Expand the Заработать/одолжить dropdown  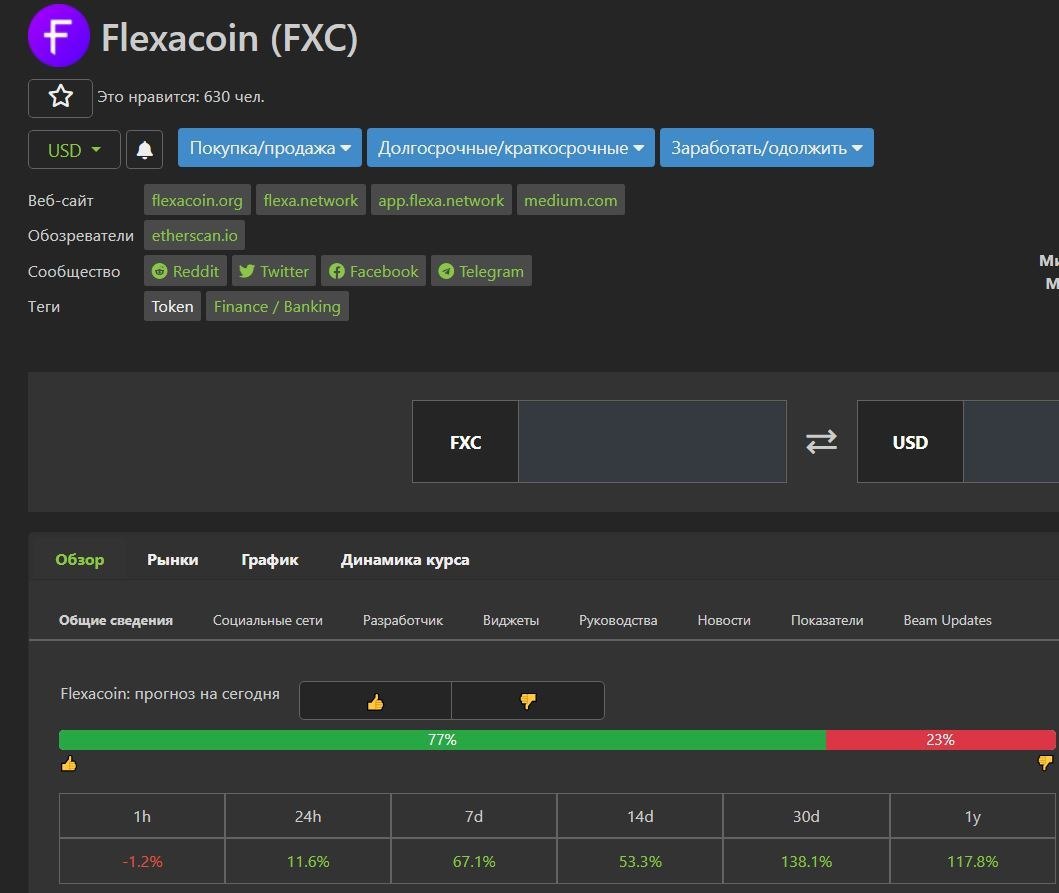tap(767, 147)
